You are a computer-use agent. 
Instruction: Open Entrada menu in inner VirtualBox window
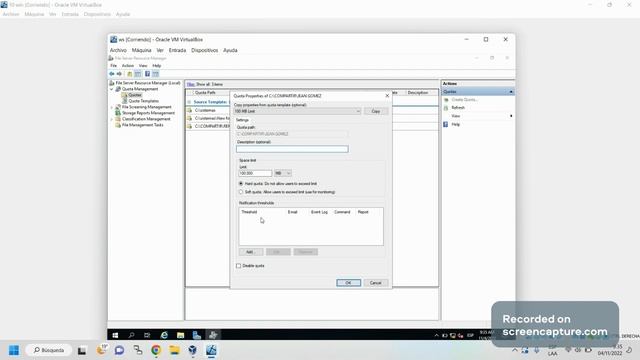[178, 50]
